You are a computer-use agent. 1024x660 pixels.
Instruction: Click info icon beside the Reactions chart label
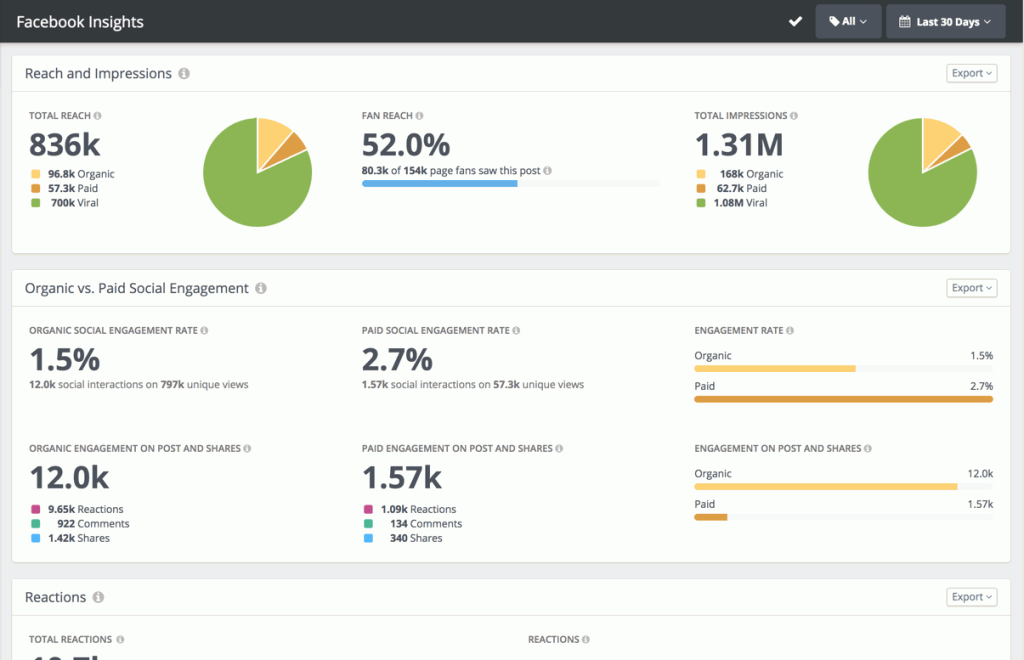(585, 640)
